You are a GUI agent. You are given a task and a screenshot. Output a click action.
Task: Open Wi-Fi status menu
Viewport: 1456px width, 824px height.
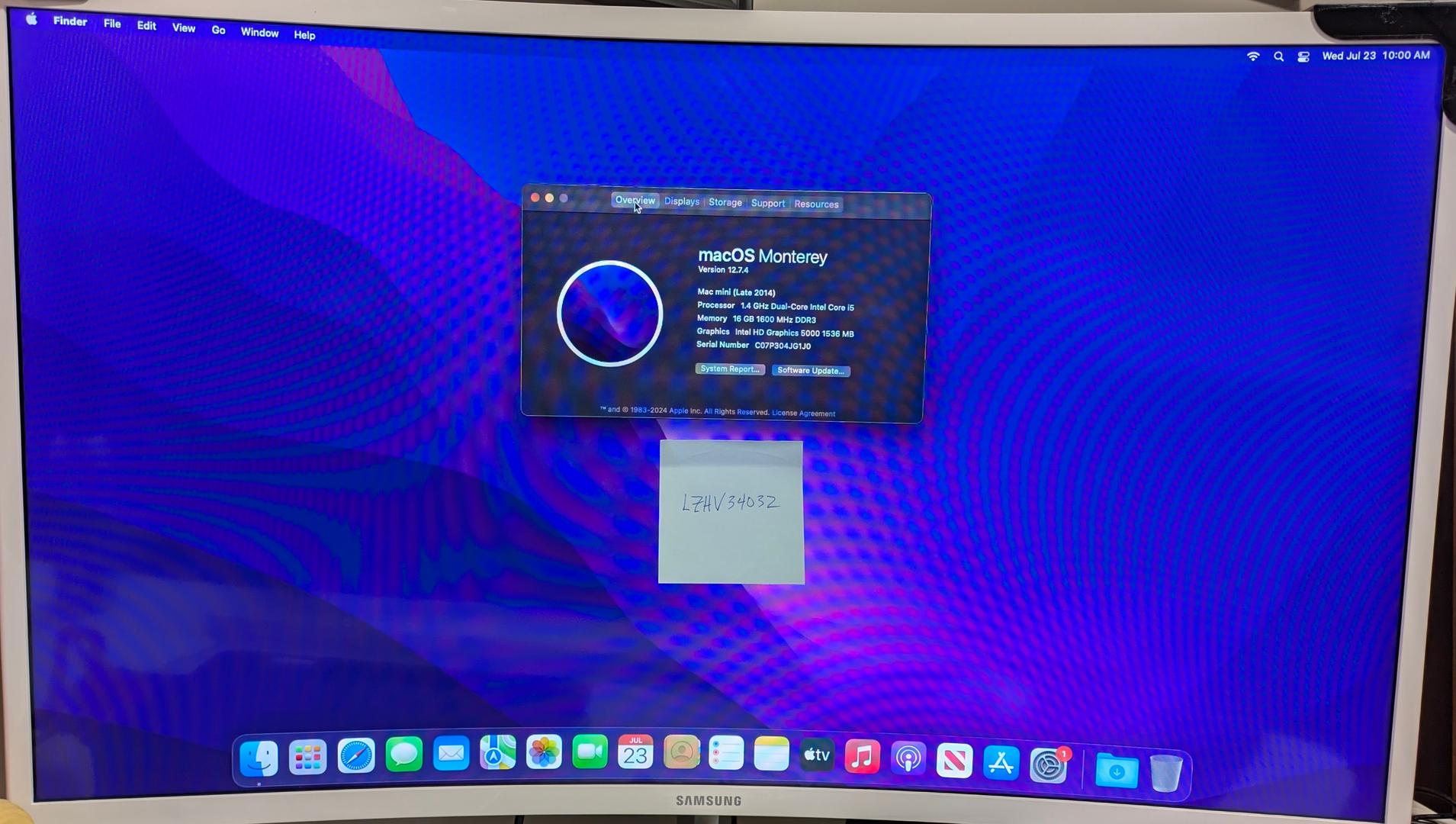[x=1253, y=56]
